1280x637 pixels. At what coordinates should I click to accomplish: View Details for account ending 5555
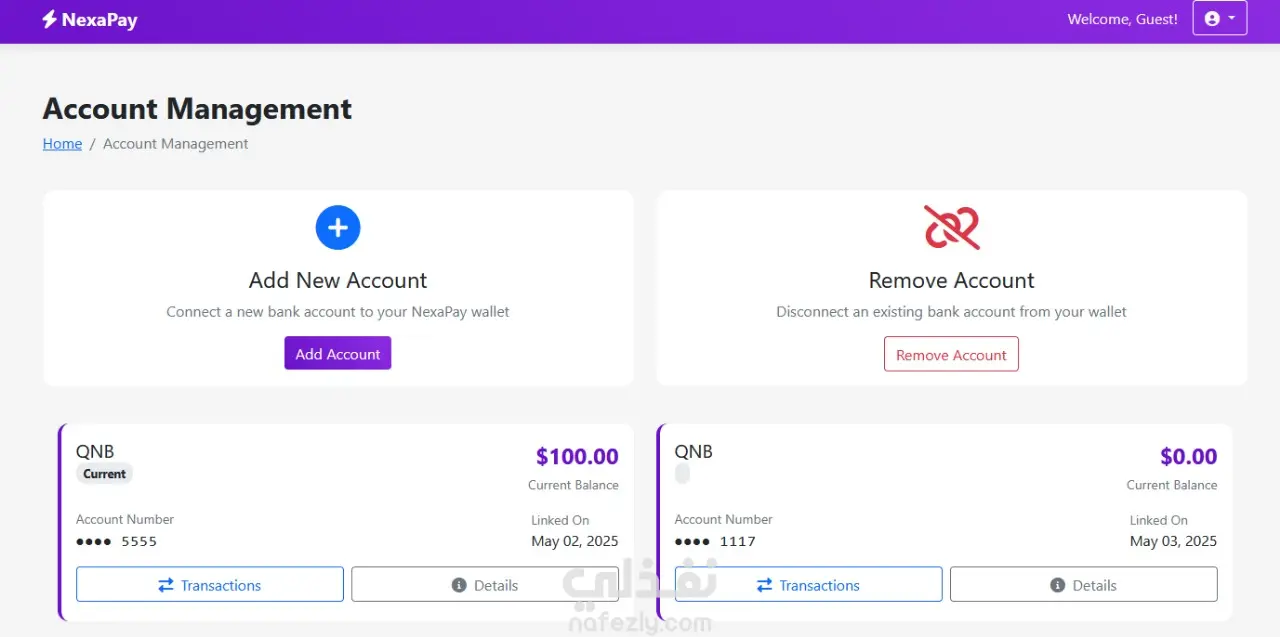point(485,585)
